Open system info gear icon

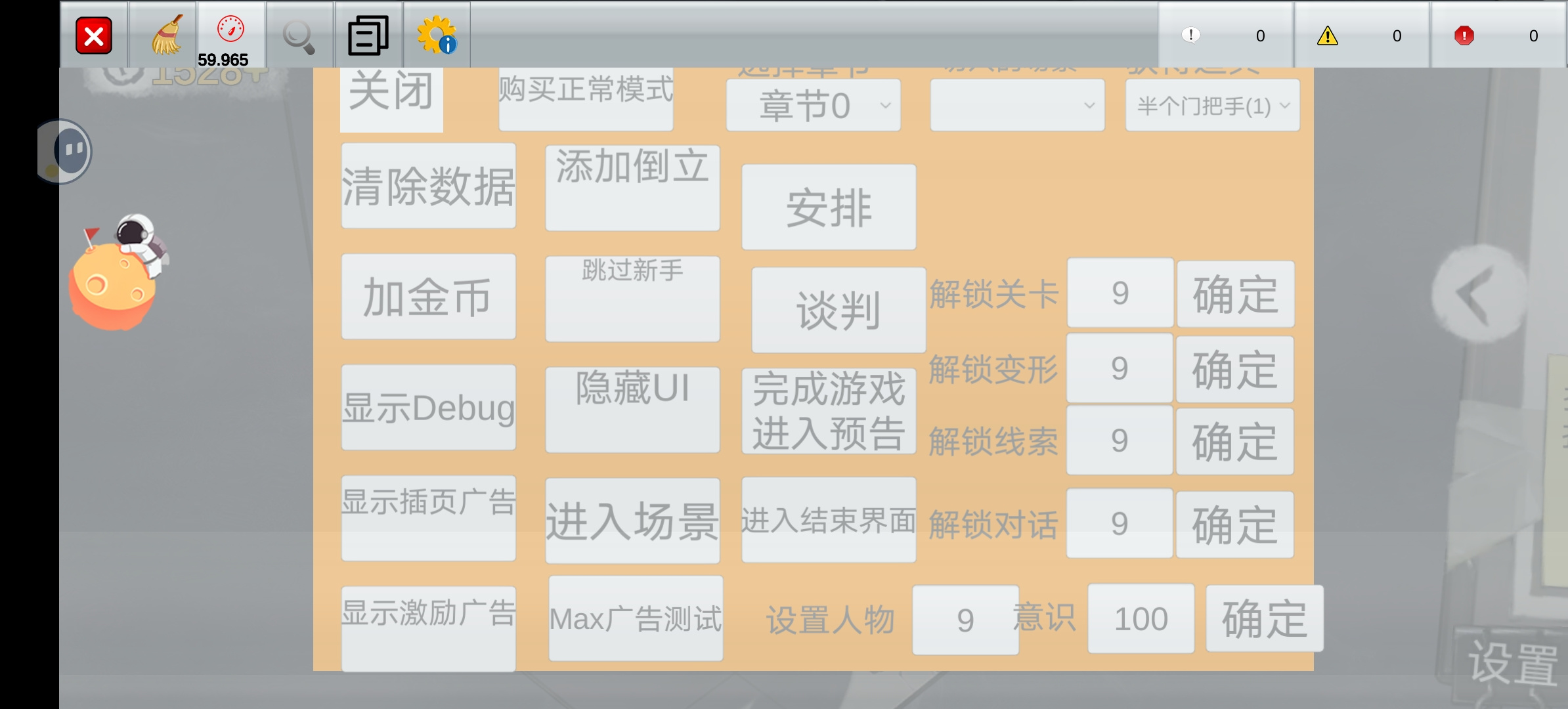coord(437,35)
